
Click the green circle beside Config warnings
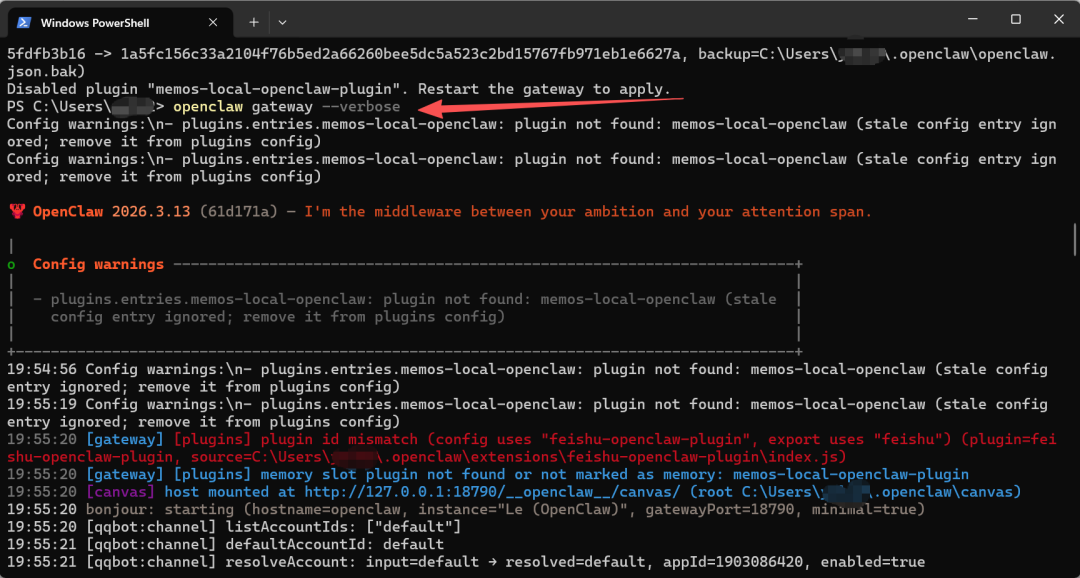(x=11, y=265)
